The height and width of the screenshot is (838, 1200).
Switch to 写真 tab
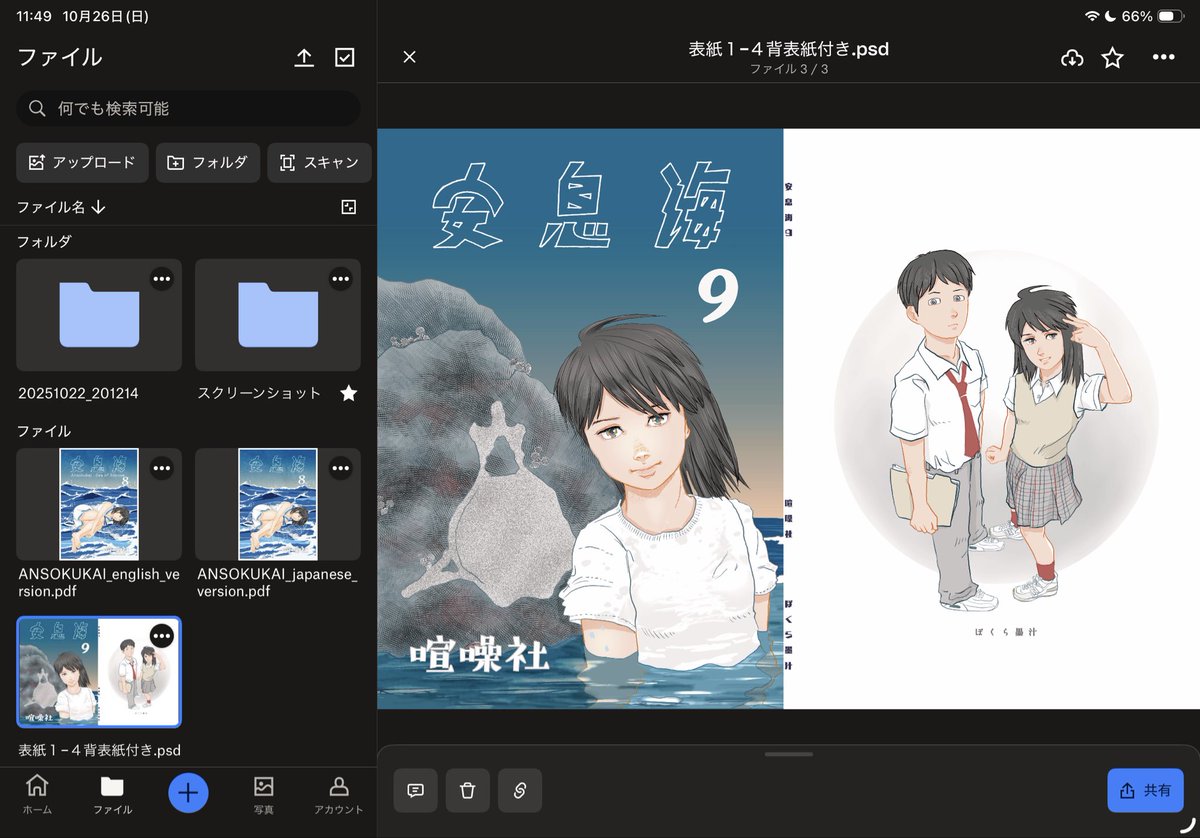coord(263,793)
